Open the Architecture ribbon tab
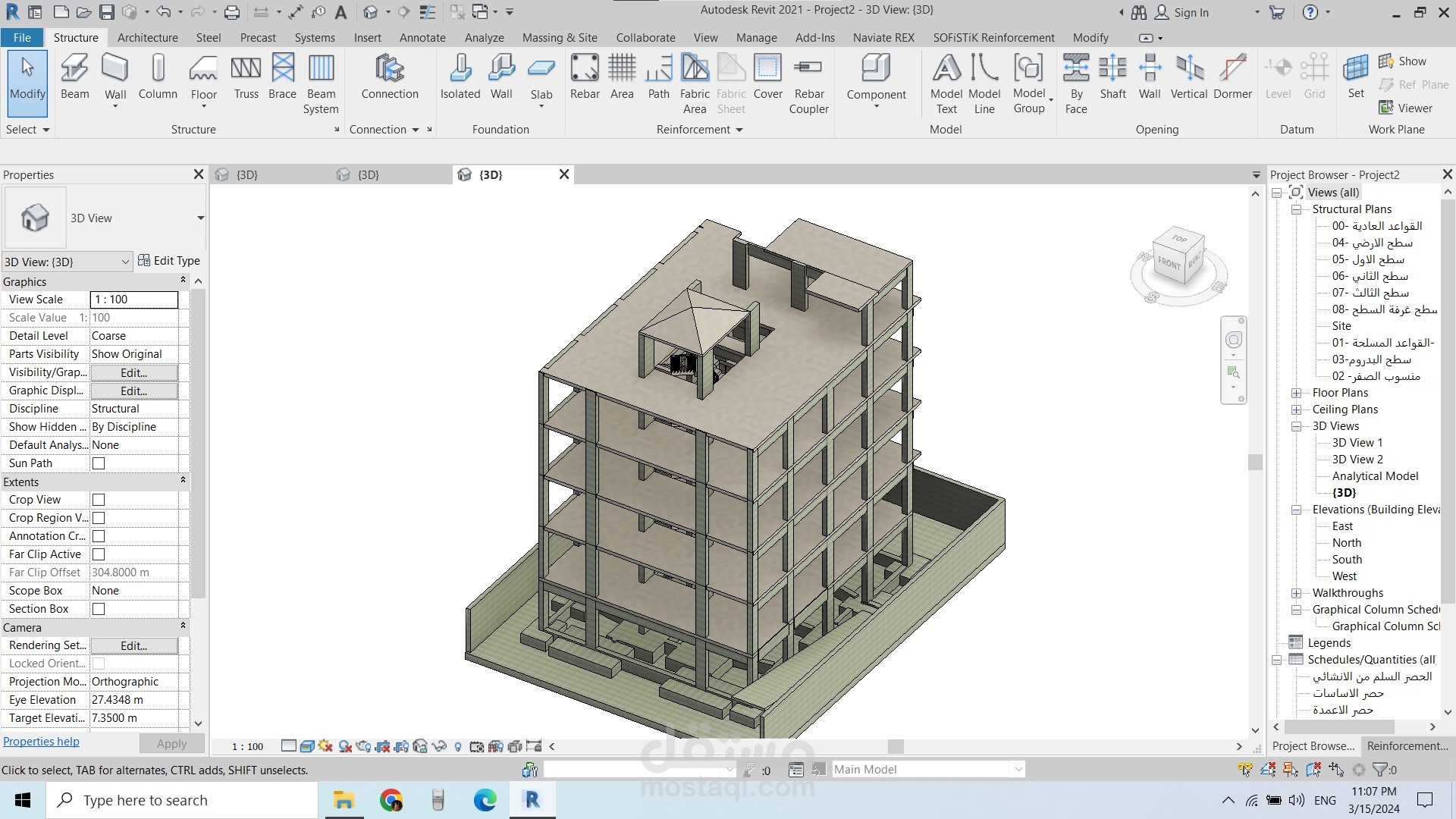Viewport: 1456px width, 819px height. pyautogui.click(x=147, y=37)
